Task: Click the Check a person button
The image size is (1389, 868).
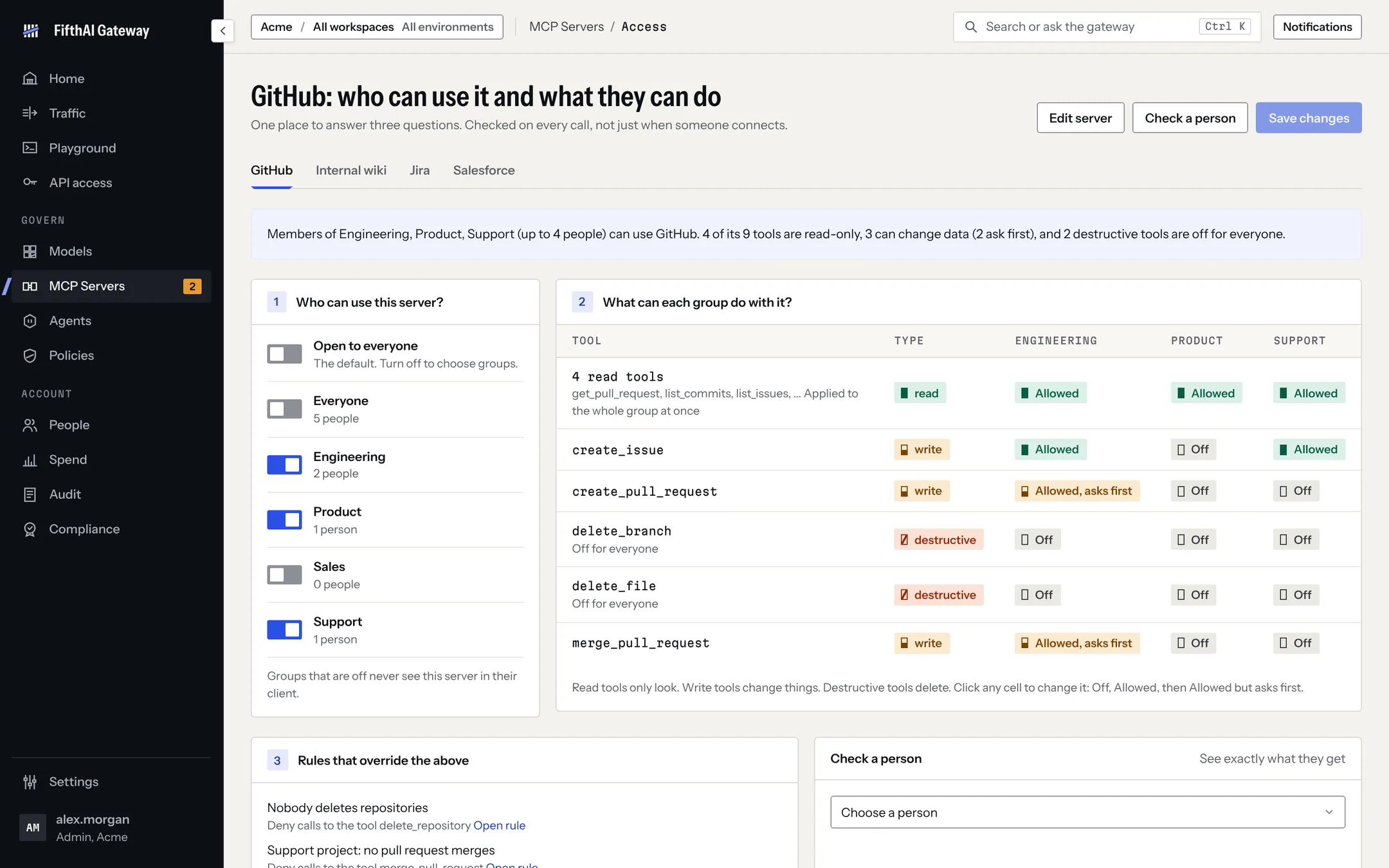Action: (x=1190, y=118)
